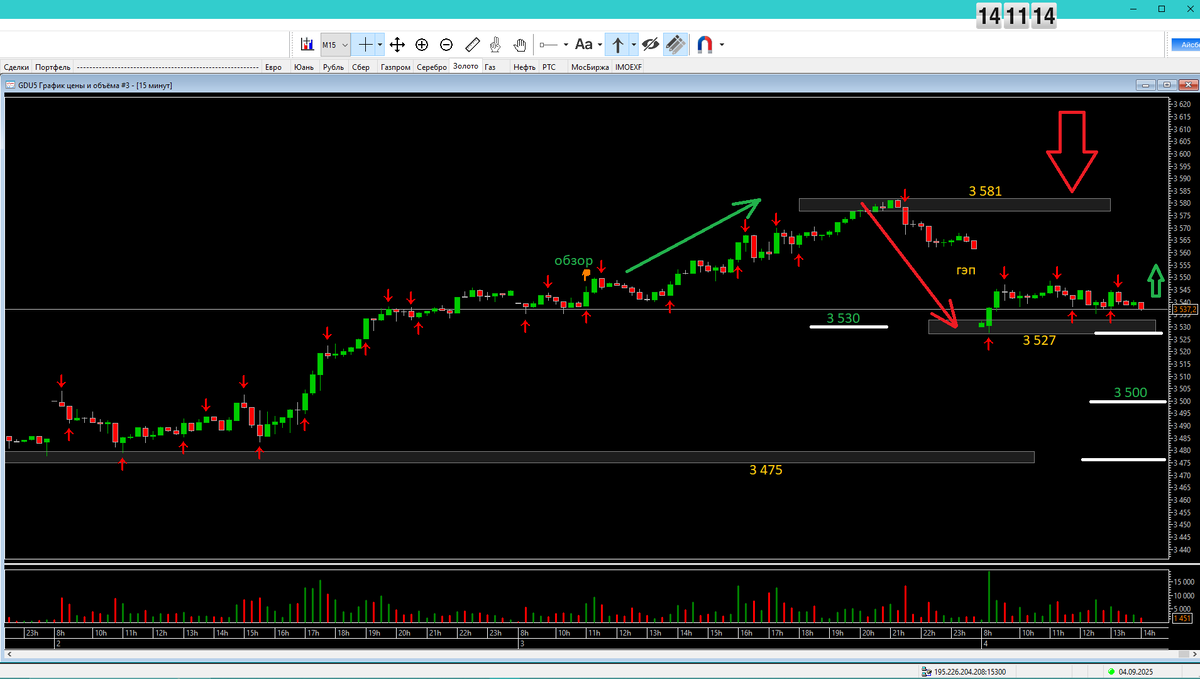
Task: Click the 3 527 price label
Action: tap(1040, 340)
